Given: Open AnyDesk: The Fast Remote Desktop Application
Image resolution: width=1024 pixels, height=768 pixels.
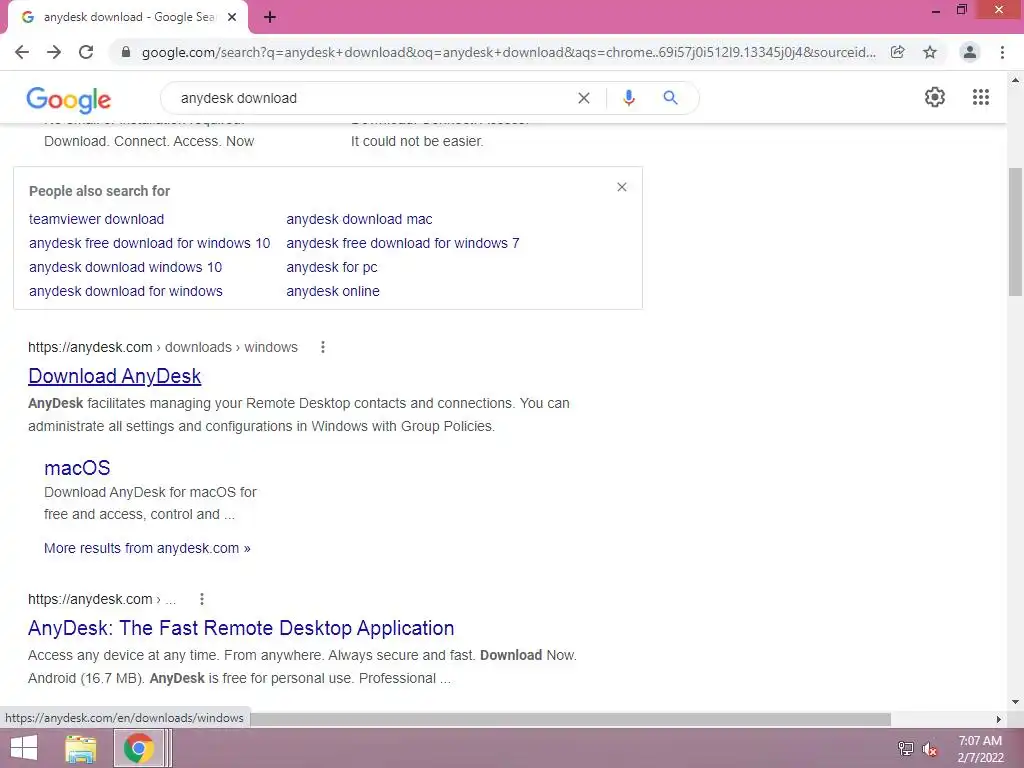Looking at the screenshot, I should coord(241,628).
